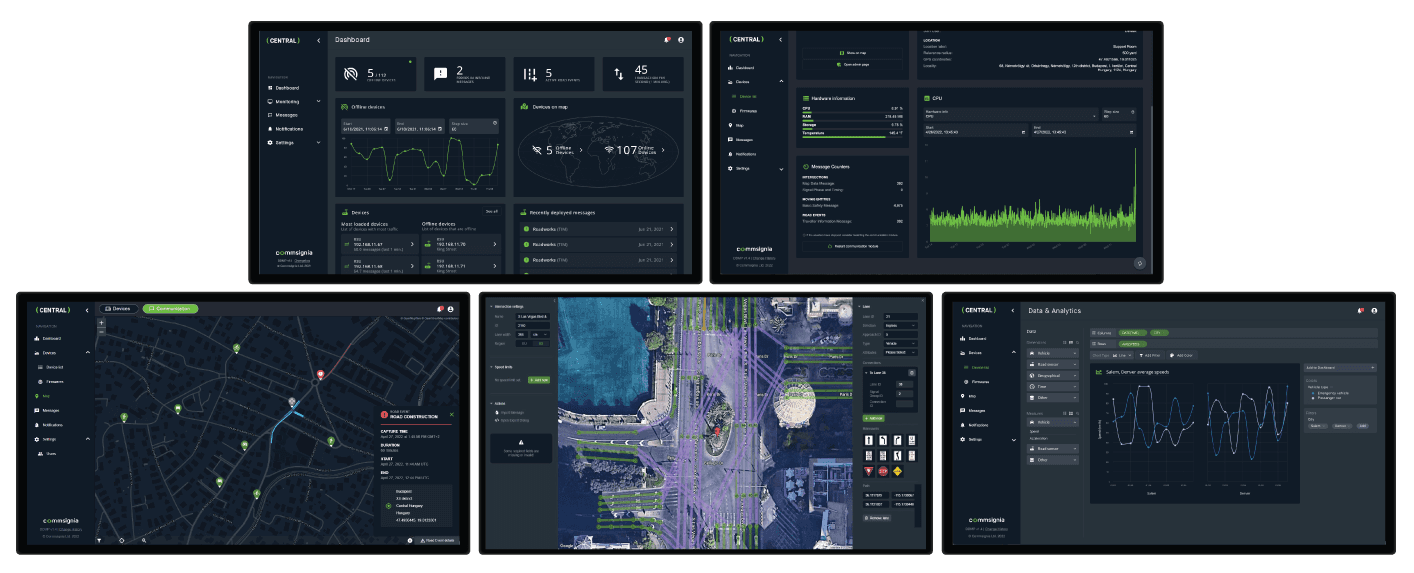The image size is (1414, 573).
Task: Open user account icon in Data & Analytics header
Action: 1373,311
